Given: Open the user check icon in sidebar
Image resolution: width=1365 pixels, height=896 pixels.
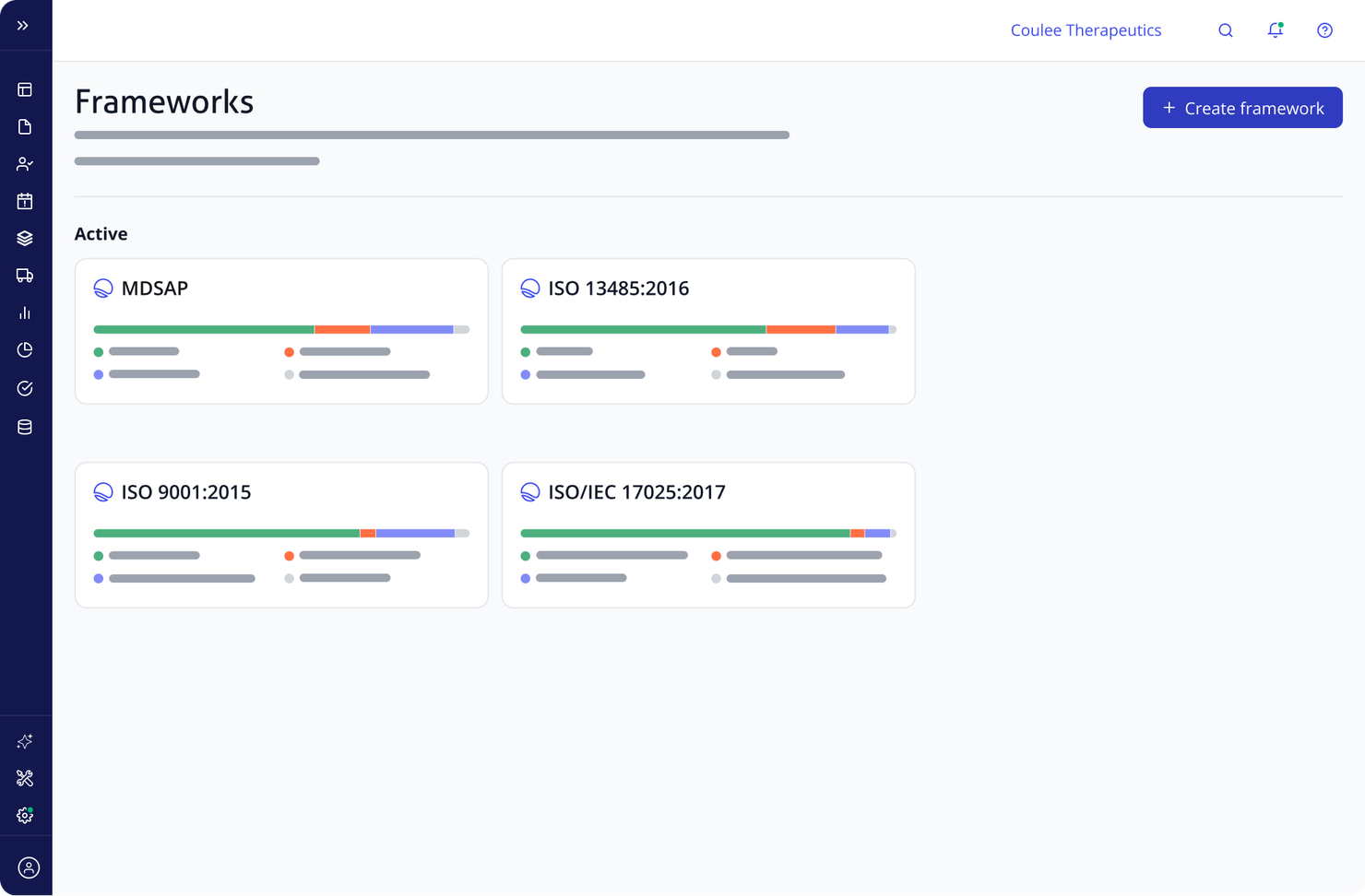Looking at the screenshot, I should (x=25, y=164).
